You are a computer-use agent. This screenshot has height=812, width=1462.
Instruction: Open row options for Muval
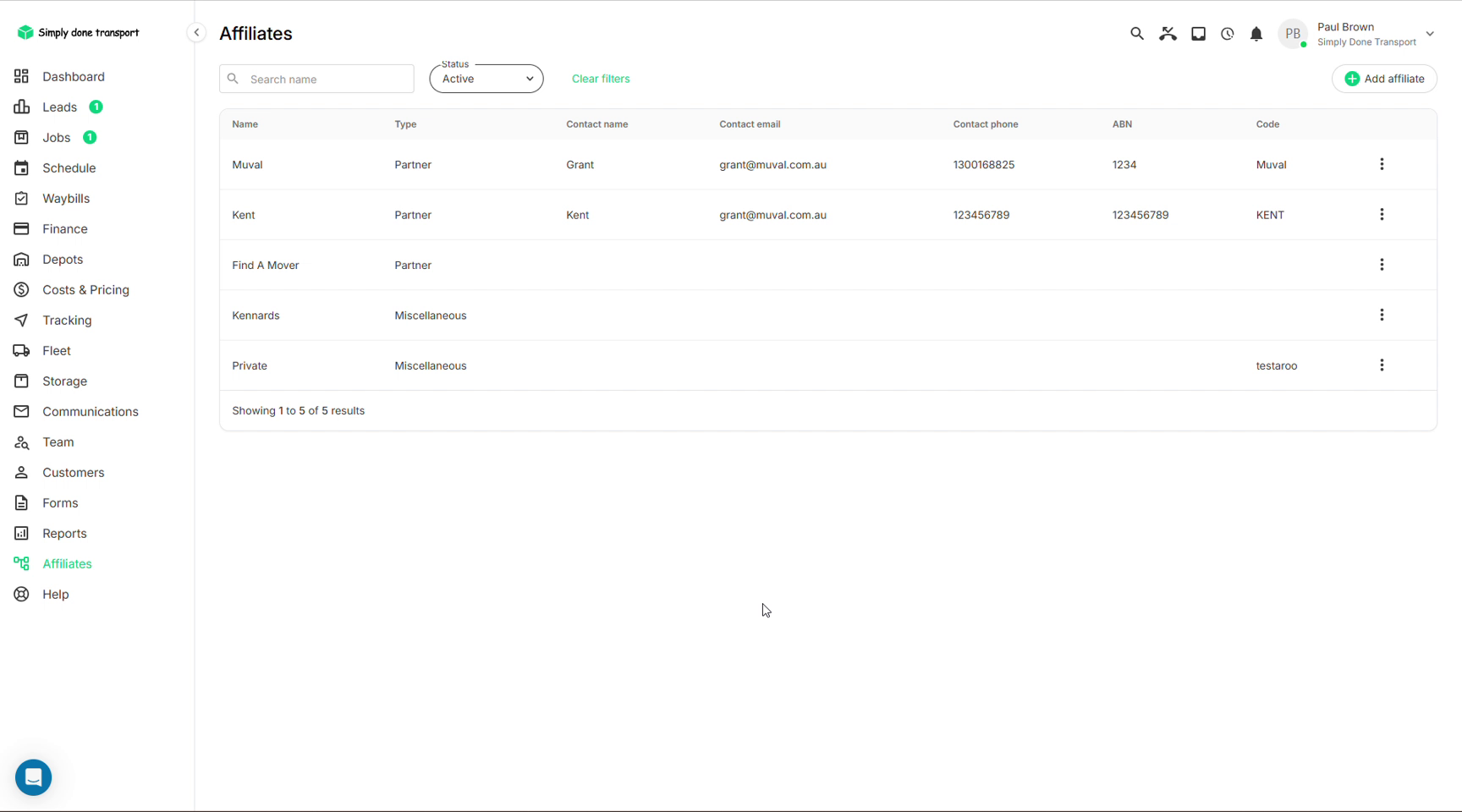tap(1382, 164)
